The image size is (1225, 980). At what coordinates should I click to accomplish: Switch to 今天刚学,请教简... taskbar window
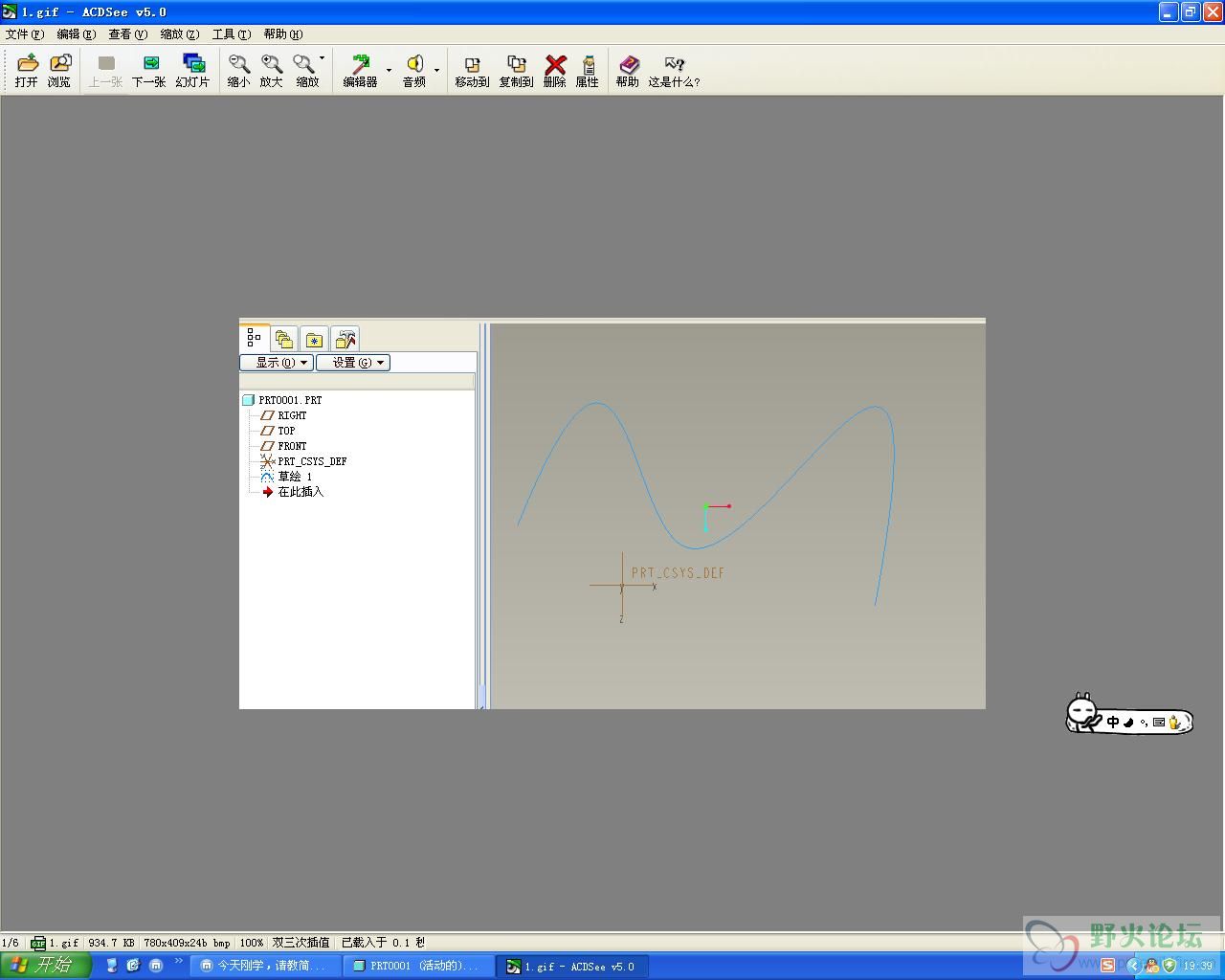pos(266,967)
